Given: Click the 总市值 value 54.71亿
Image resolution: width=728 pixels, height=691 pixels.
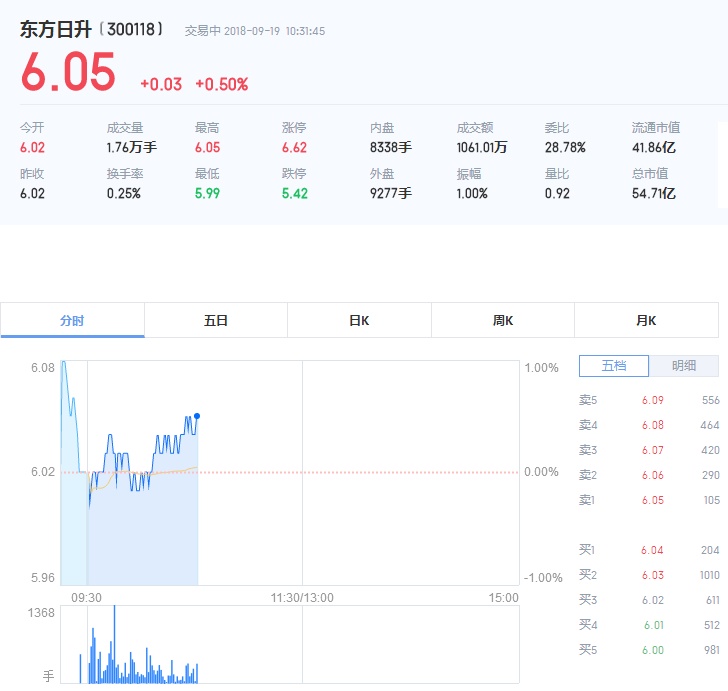Looking at the screenshot, I should click(x=653, y=194).
